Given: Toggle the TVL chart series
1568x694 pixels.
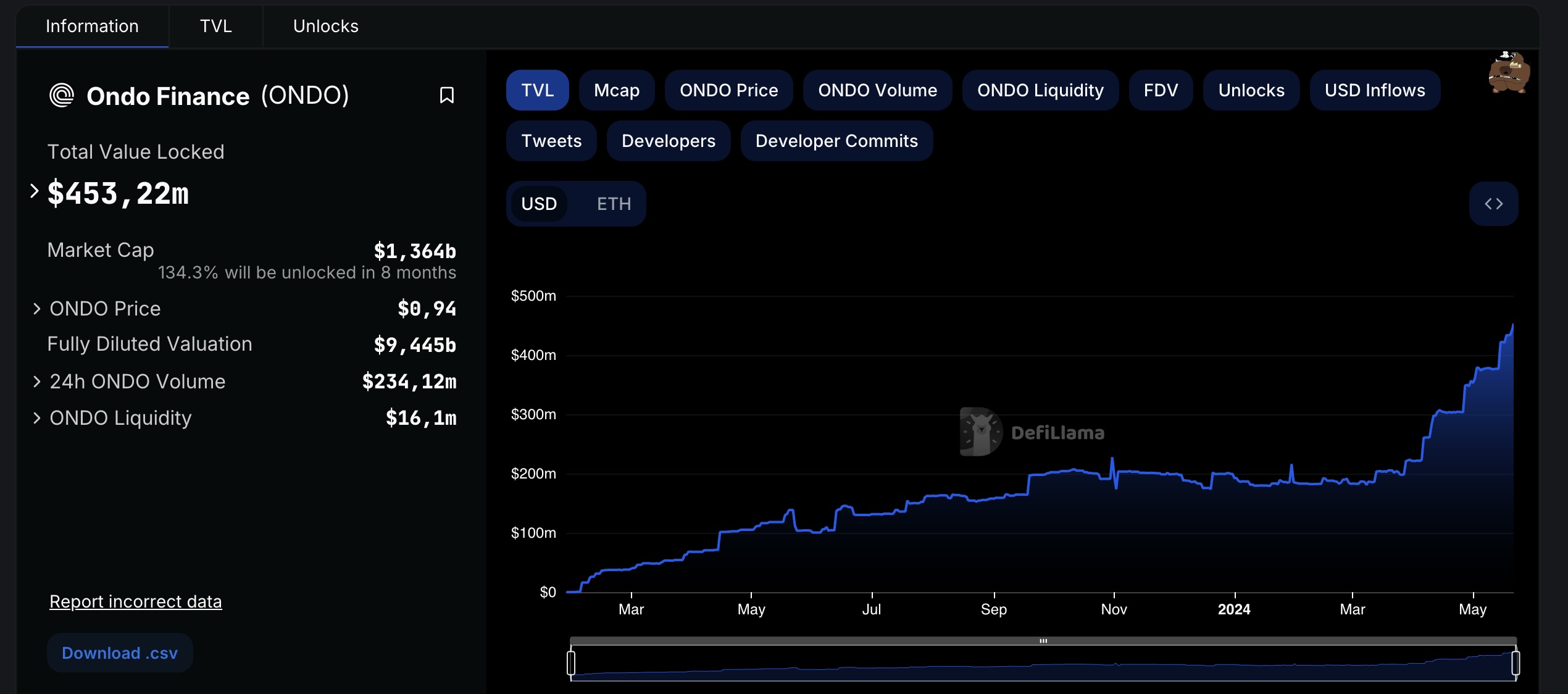Looking at the screenshot, I should 537,90.
